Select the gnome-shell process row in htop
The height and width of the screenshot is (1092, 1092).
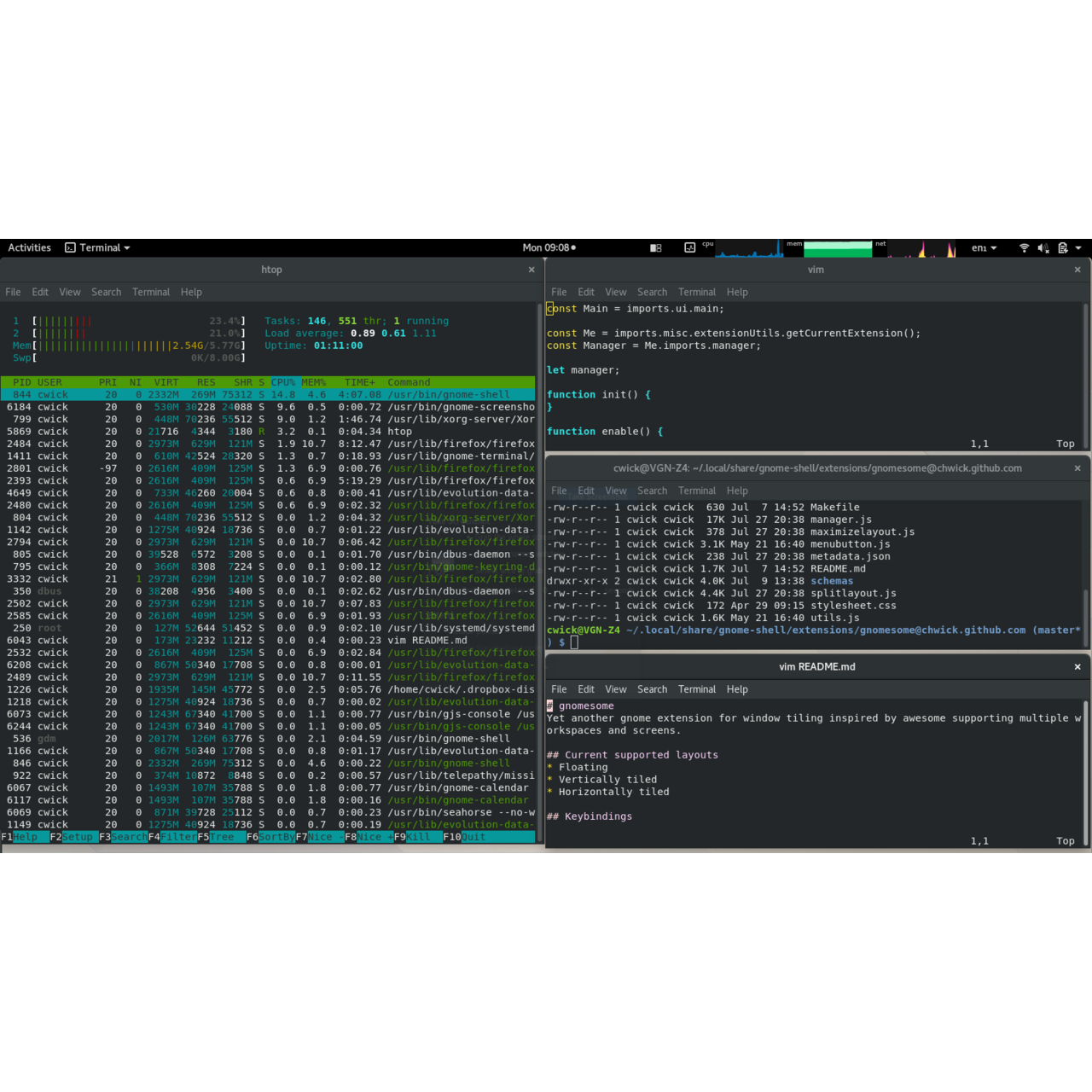(256, 394)
